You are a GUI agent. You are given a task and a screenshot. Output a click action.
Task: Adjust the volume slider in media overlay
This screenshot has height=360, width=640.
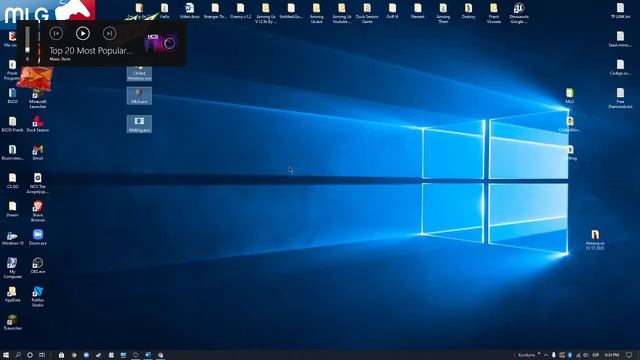coord(27,40)
